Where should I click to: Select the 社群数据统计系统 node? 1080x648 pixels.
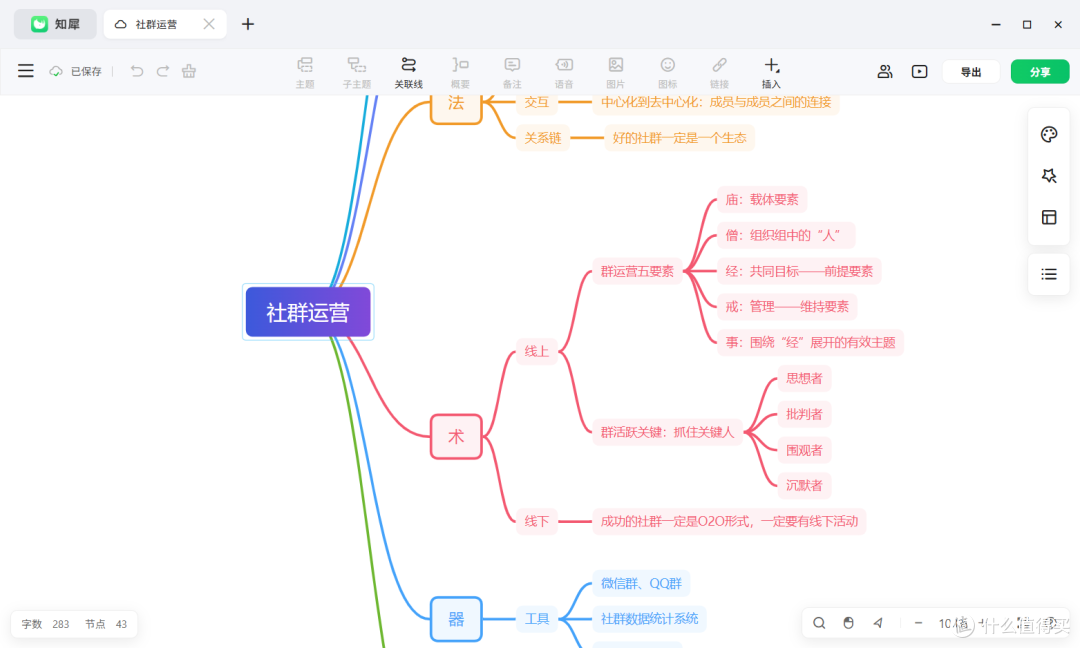(x=650, y=619)
